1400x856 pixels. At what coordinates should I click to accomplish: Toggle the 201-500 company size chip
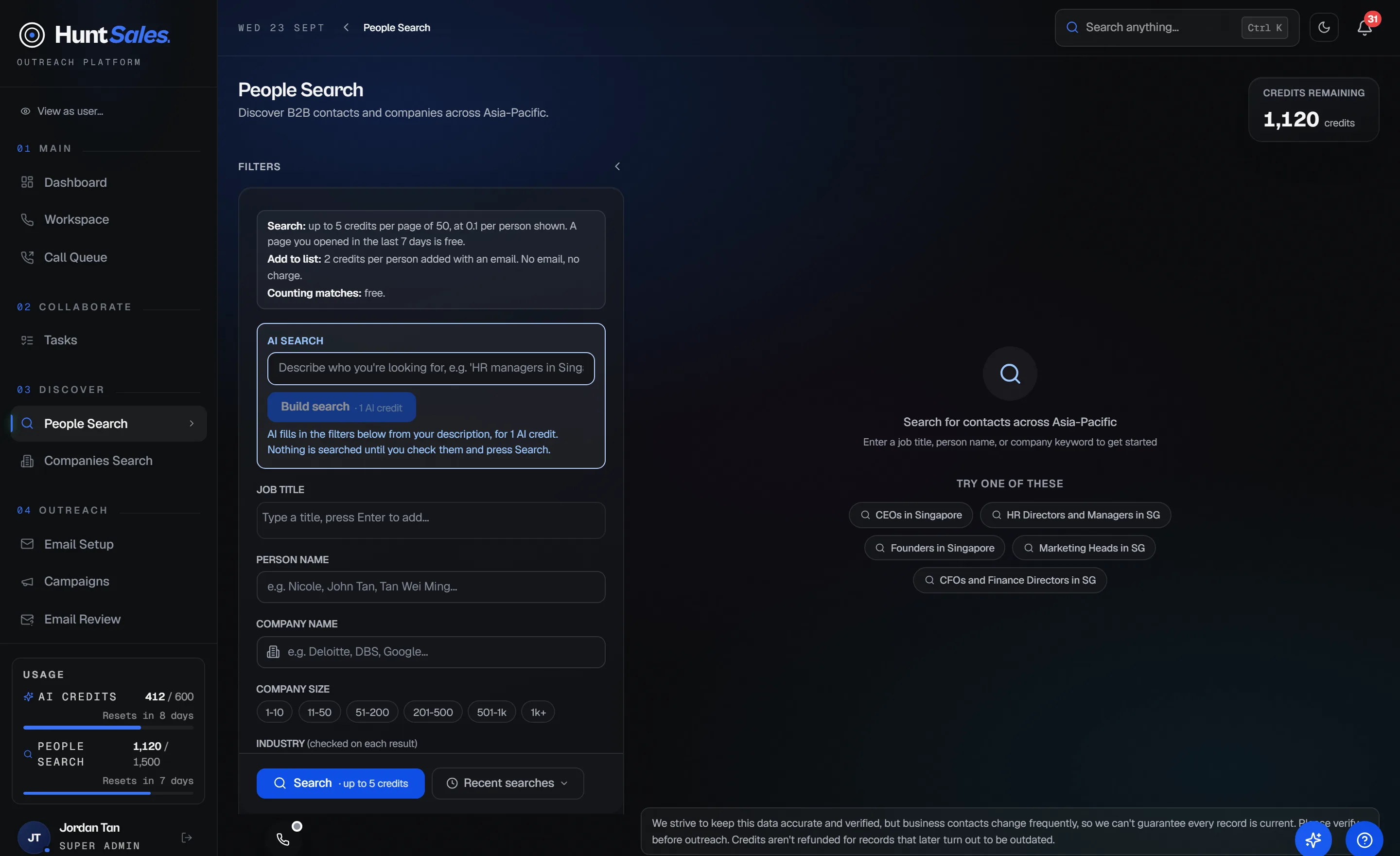[x=433, y=712]
